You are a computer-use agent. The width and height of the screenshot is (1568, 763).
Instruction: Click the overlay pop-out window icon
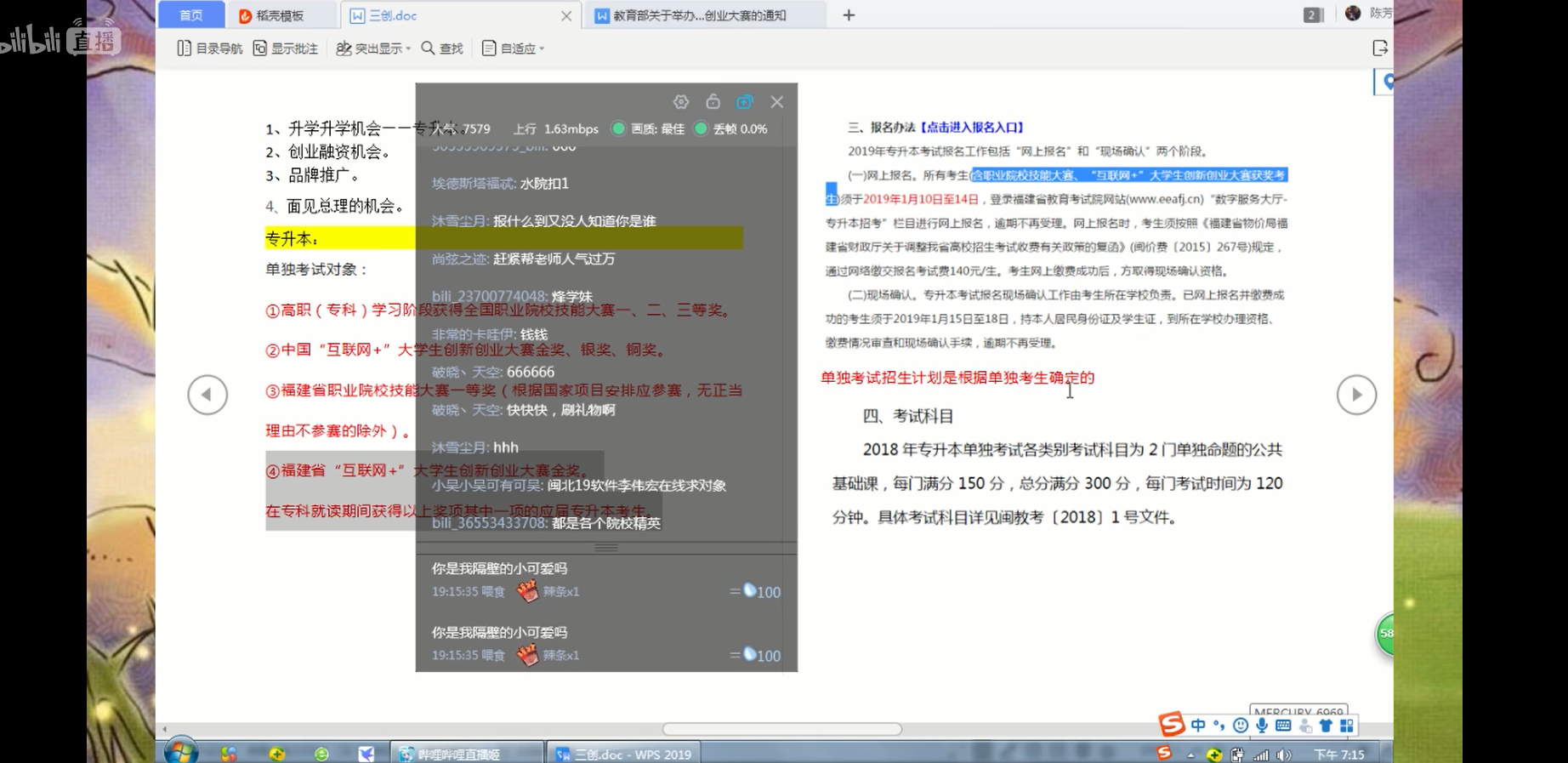coord(745,102)
